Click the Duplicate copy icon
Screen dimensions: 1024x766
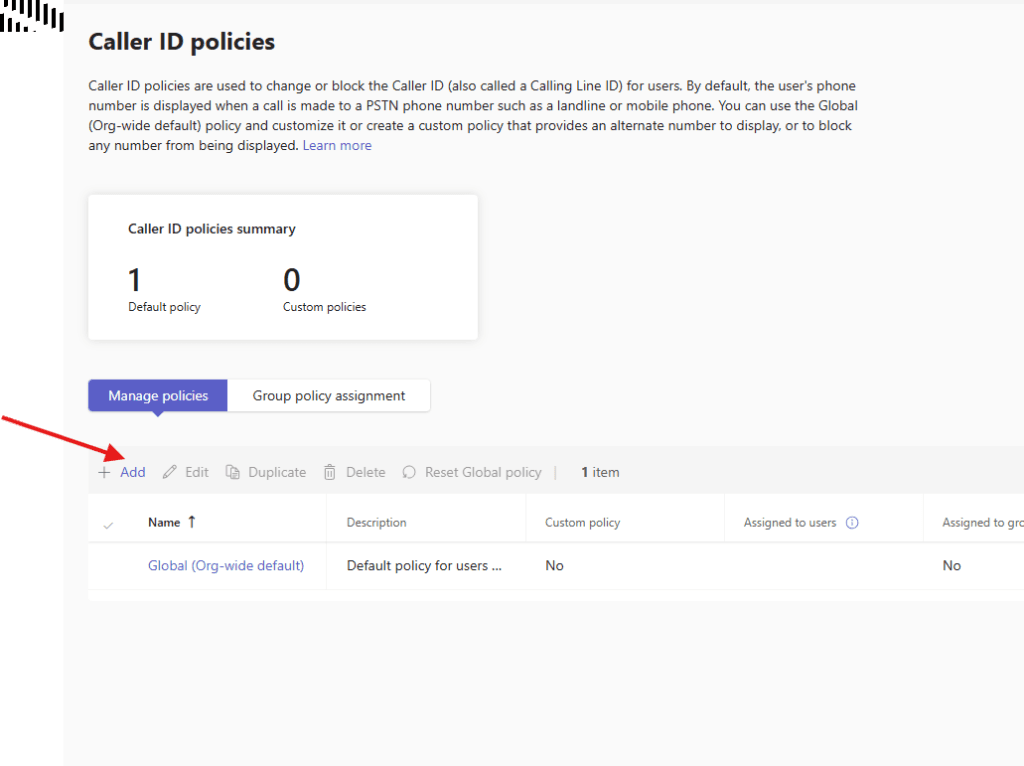click(233, 472)
